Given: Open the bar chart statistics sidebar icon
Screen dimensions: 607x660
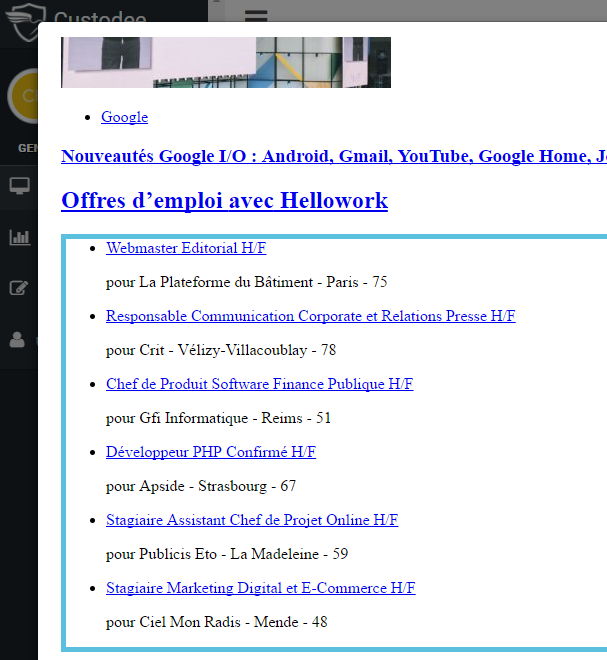Looking at the screenshot, I should 20,237.
